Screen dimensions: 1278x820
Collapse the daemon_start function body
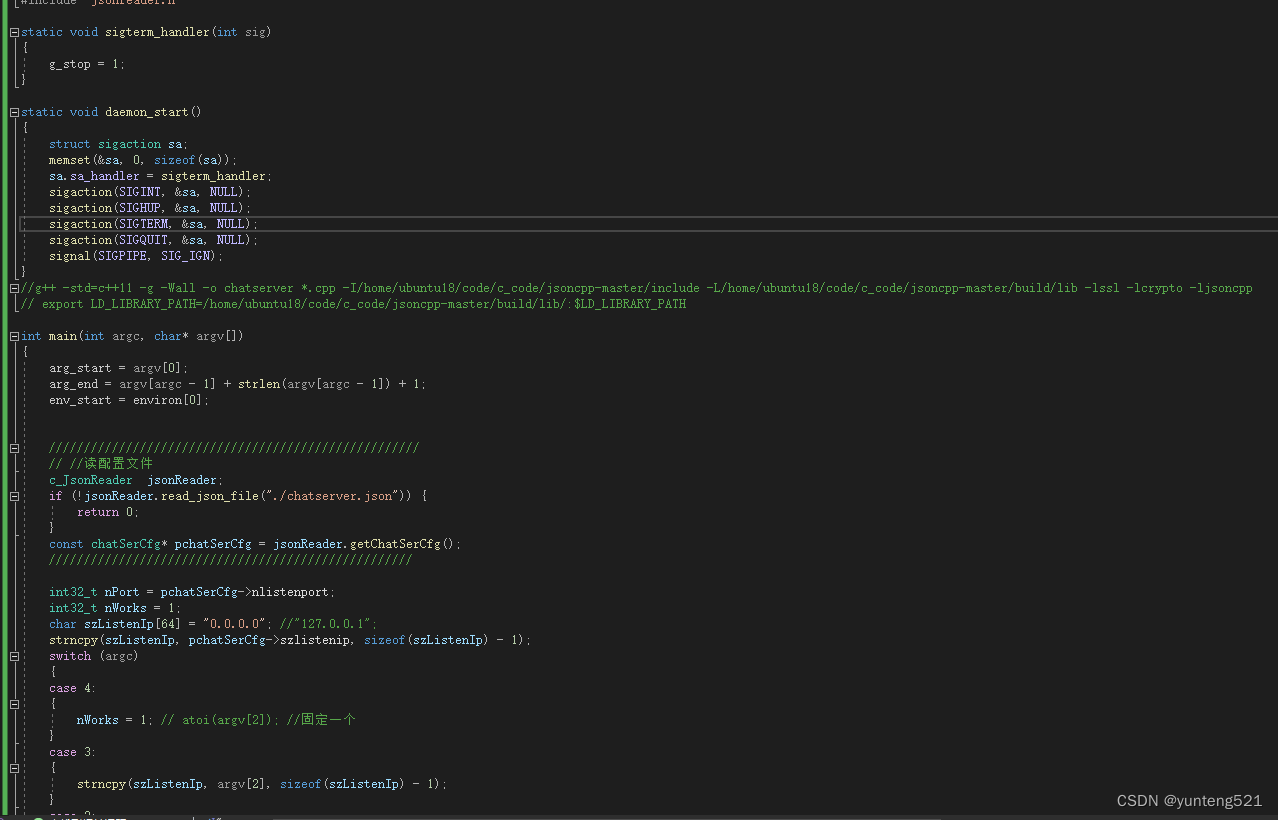[13, 111]
